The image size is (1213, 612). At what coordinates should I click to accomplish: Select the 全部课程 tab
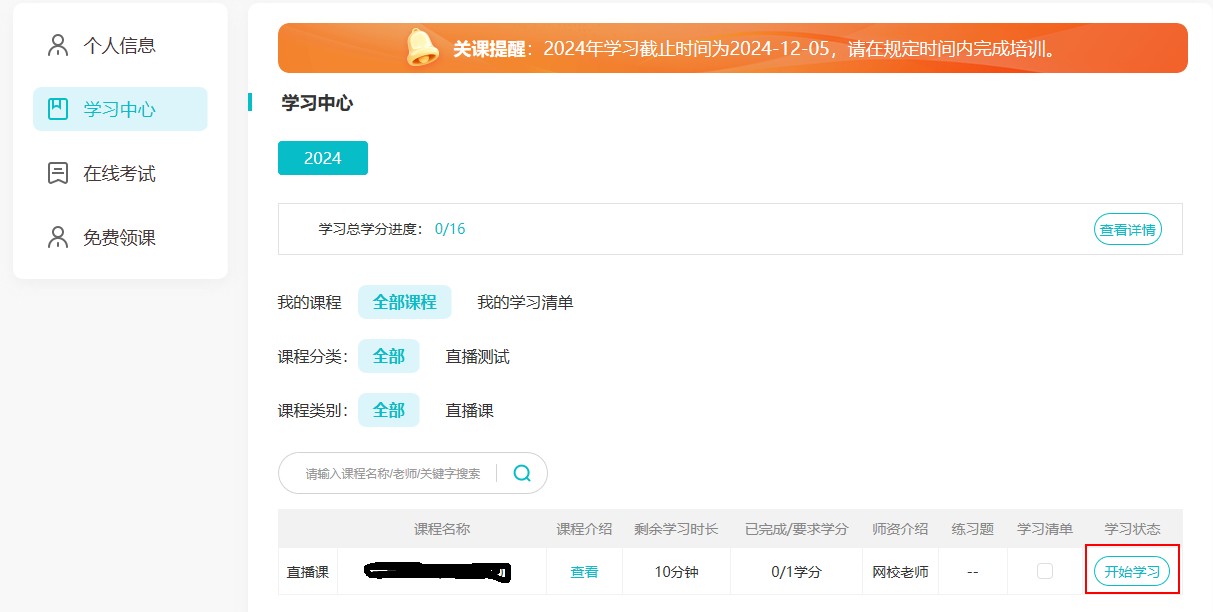pos(404,301)
